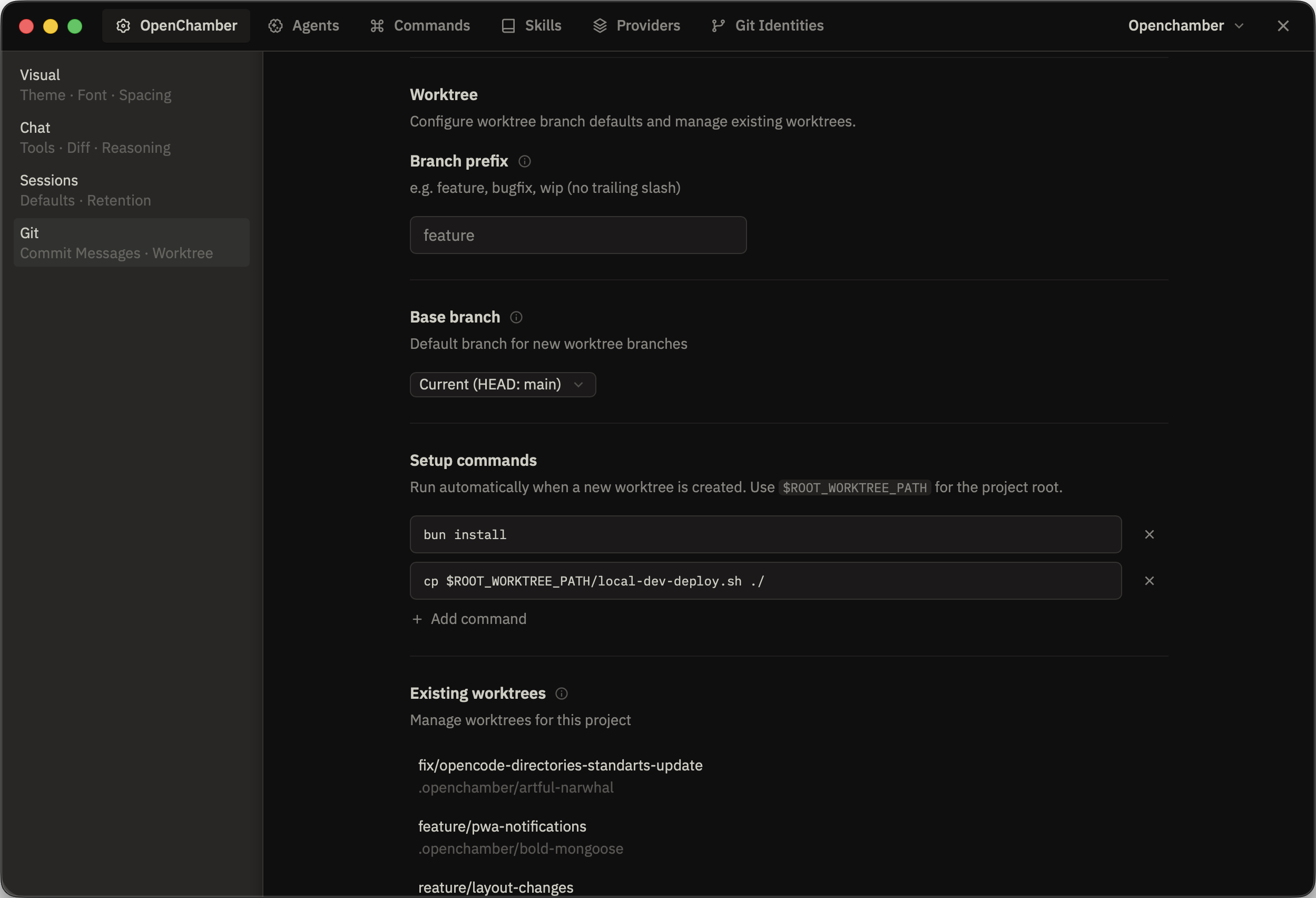This screenshot has width=1316, height=898.
Task: Switch to the Commands tab
Action: [420, 26]
